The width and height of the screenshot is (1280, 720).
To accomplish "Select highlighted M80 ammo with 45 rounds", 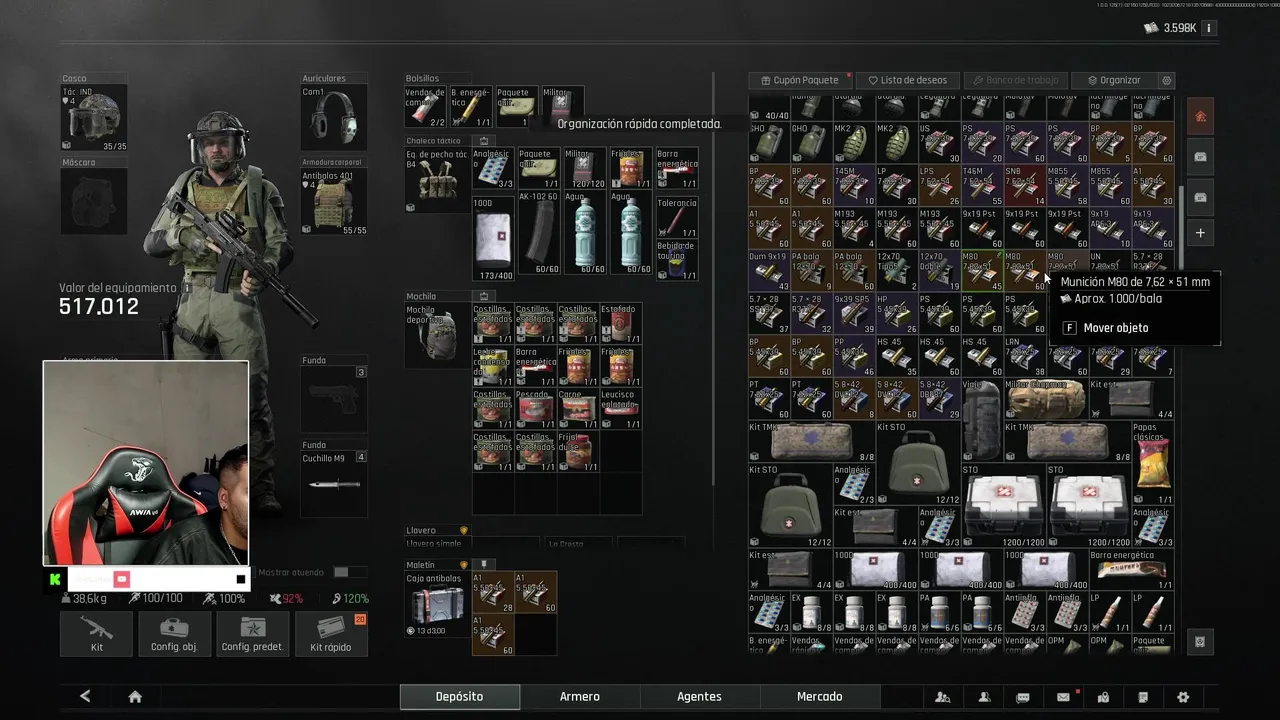I will click(981, 272).
